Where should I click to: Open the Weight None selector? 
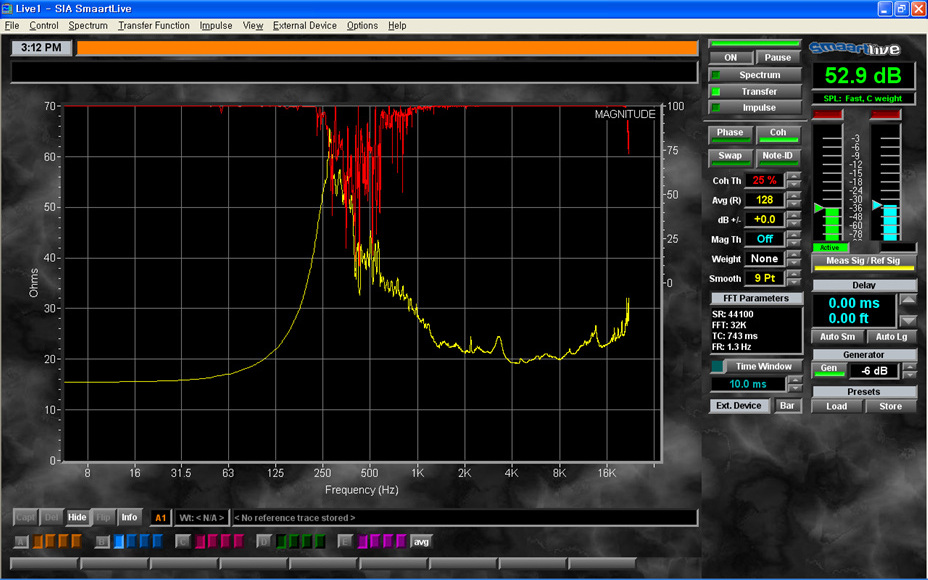tap(764, 258)
